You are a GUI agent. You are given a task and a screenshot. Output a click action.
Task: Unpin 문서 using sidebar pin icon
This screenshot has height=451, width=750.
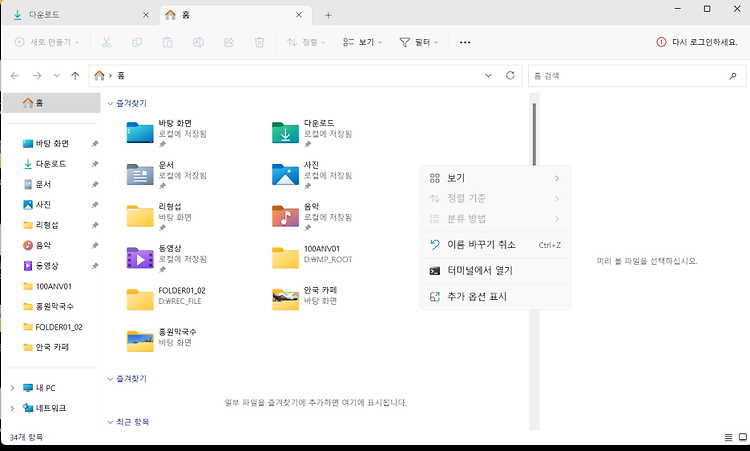click(95, 184)
